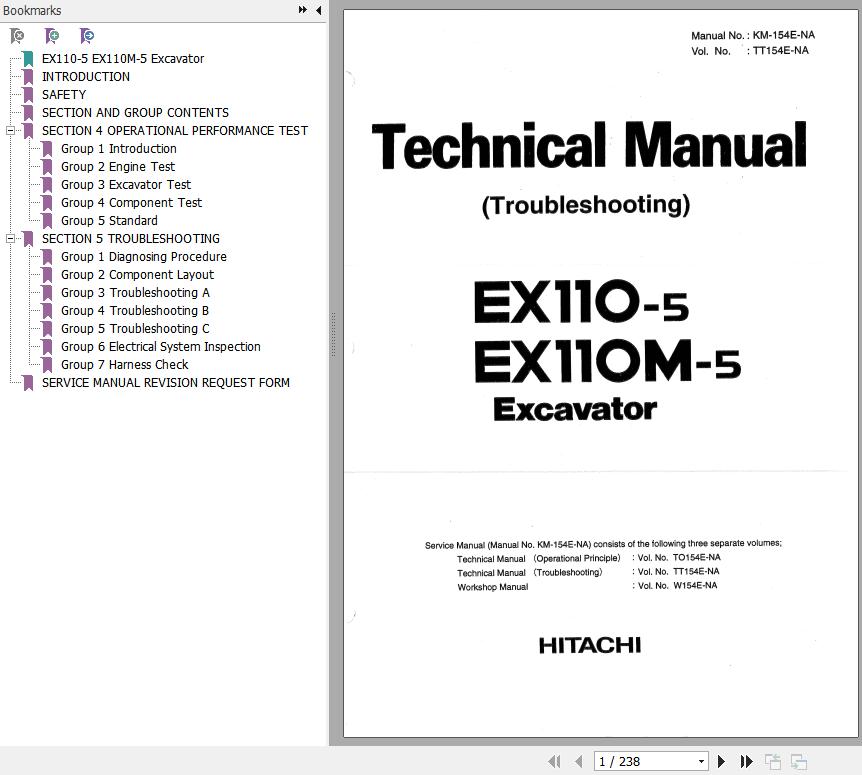862x775 pixels.
Task: Click the delete bookmark icon
Action: (17, 36)
